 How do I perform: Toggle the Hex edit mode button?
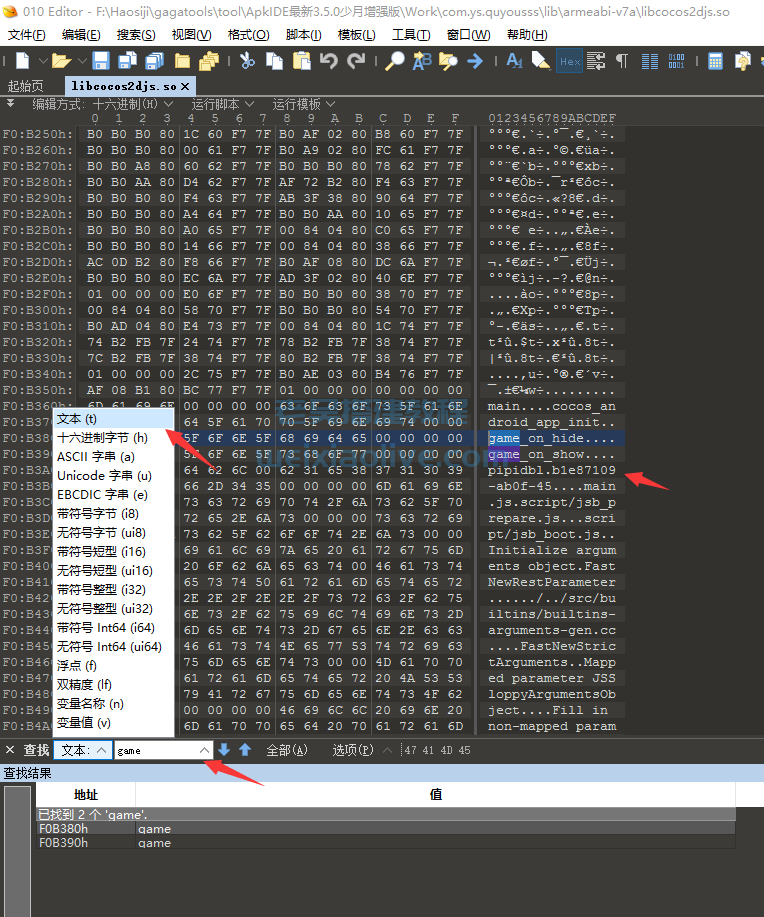pos(569,61)
